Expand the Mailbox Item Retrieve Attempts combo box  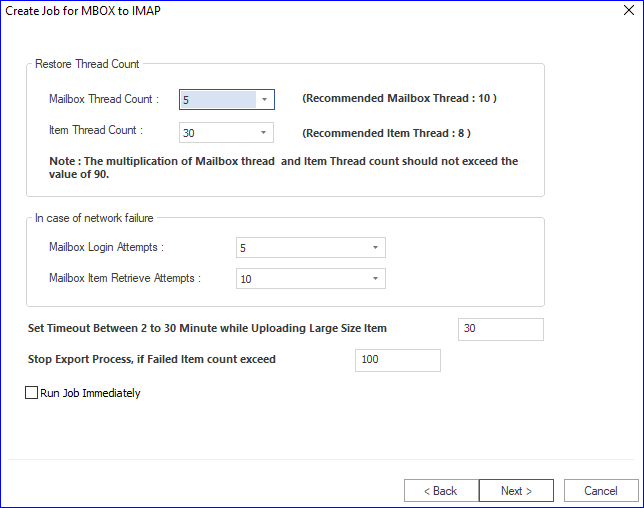(x=311, y=278)
